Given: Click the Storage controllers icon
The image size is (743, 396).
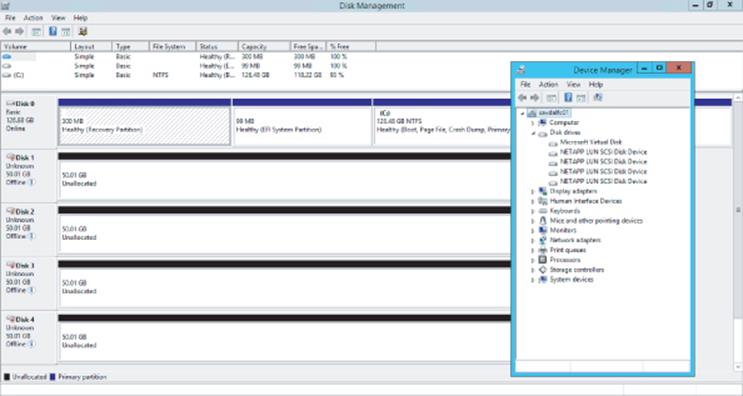Looking at the screenshot, I should click(x=543, y=270).
